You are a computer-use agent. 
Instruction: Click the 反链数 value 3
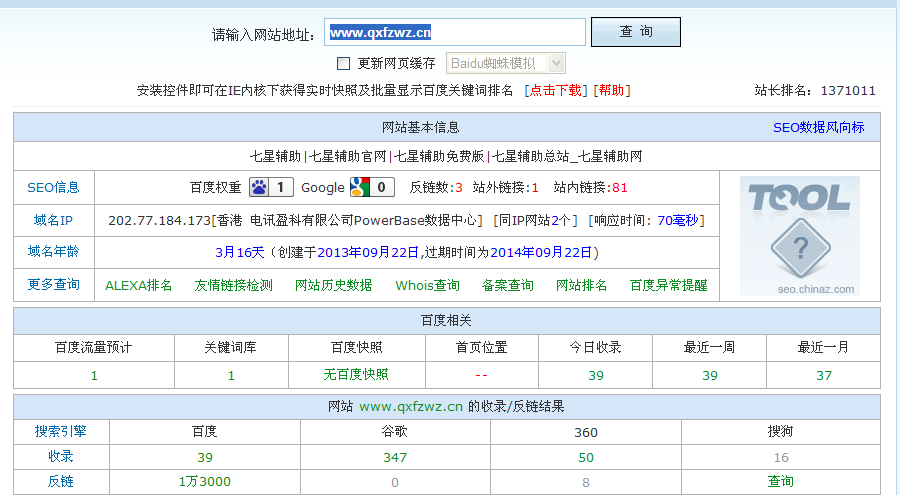pos(459,188)
